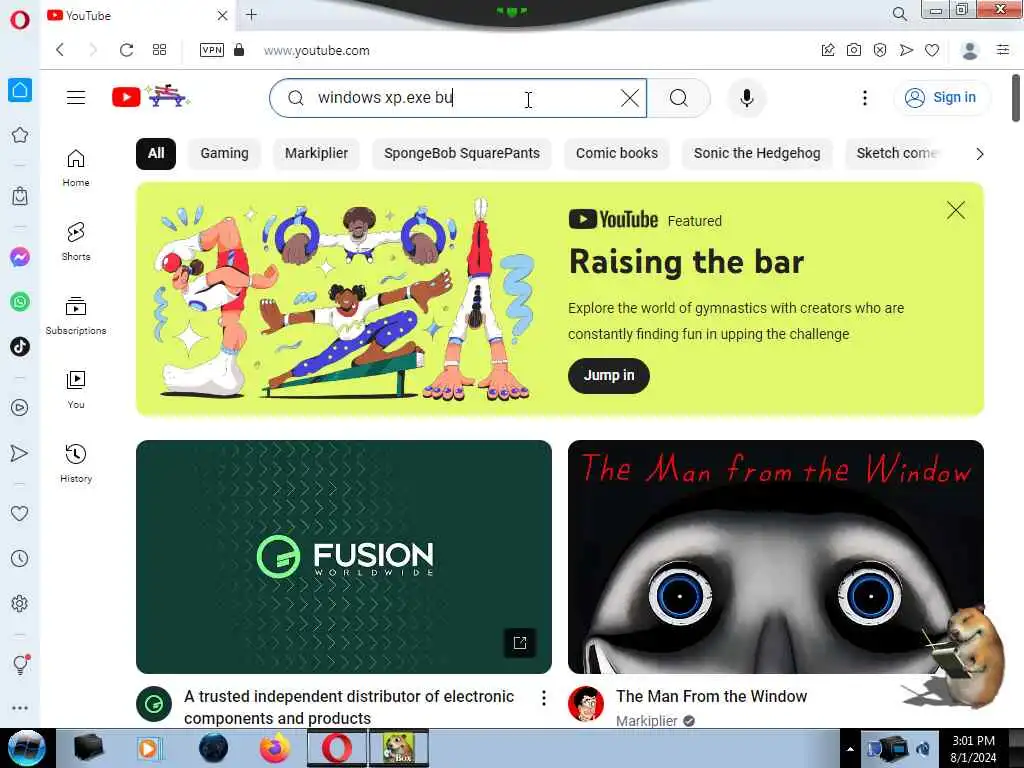Open Opera Player icon in sidebar
Viewport: 1024px width, 768px height.
point(20,408)
